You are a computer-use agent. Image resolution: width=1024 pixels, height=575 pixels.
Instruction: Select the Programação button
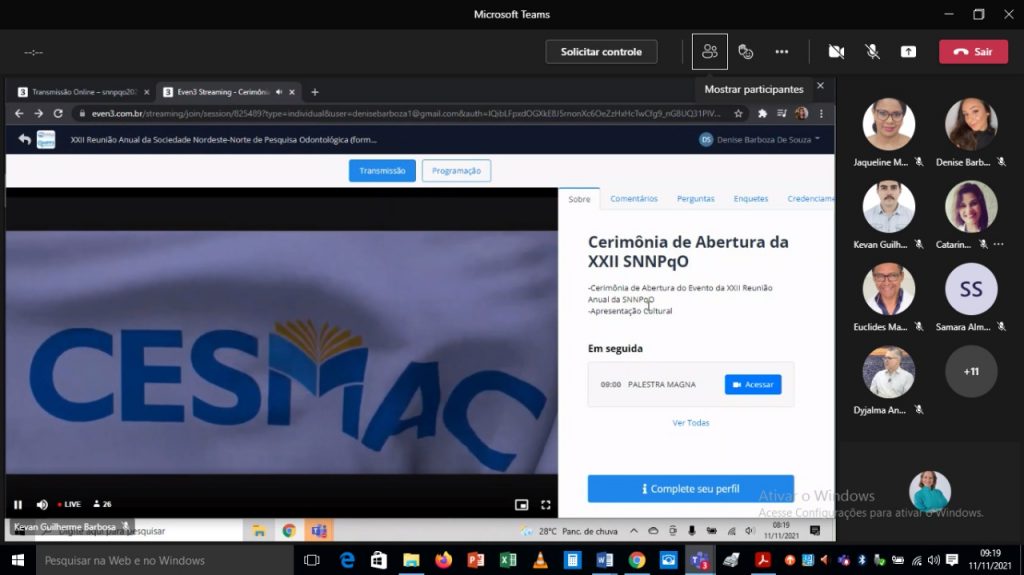tap(456, 171)
